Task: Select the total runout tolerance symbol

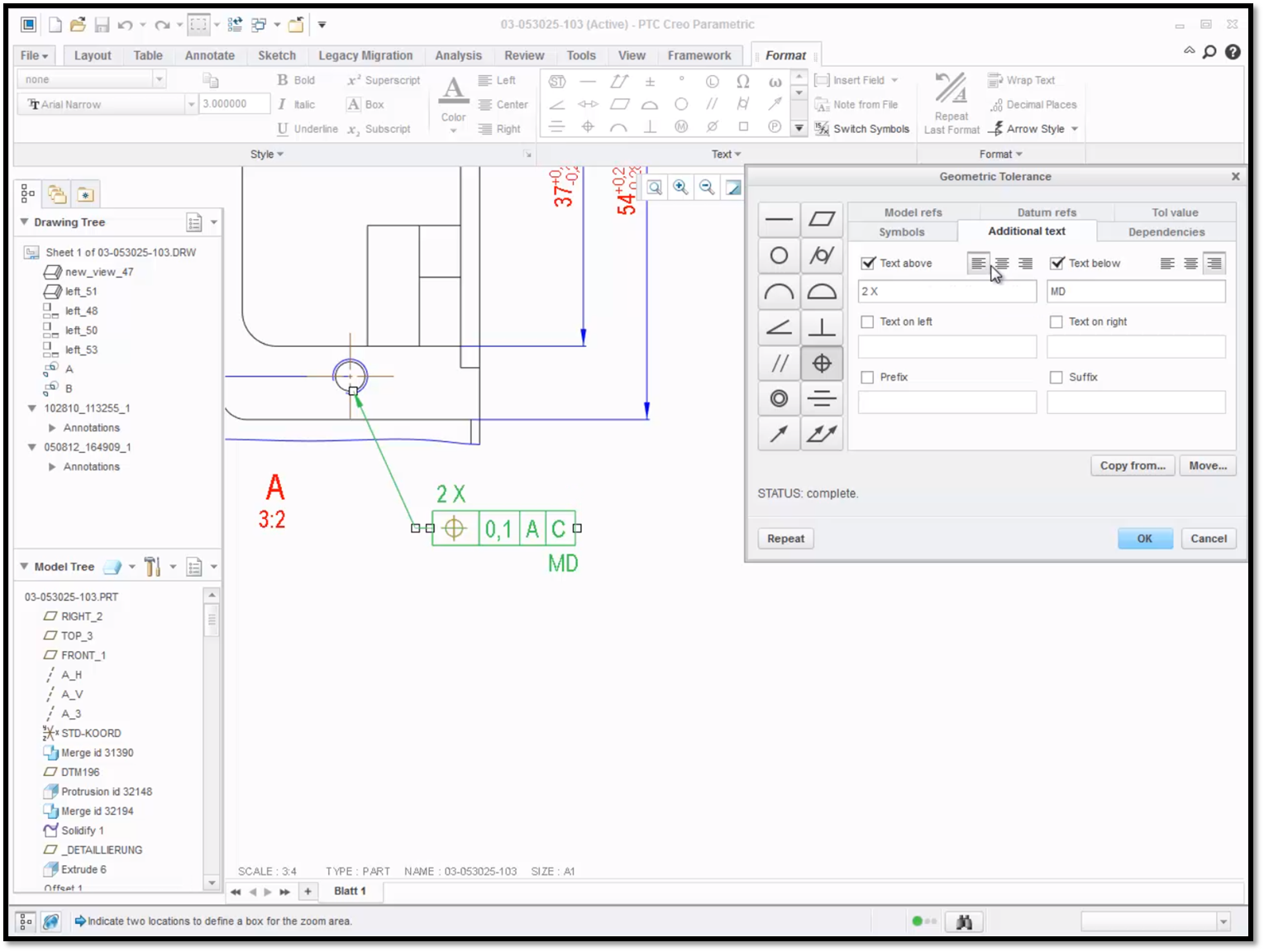Action: point(822,433)
